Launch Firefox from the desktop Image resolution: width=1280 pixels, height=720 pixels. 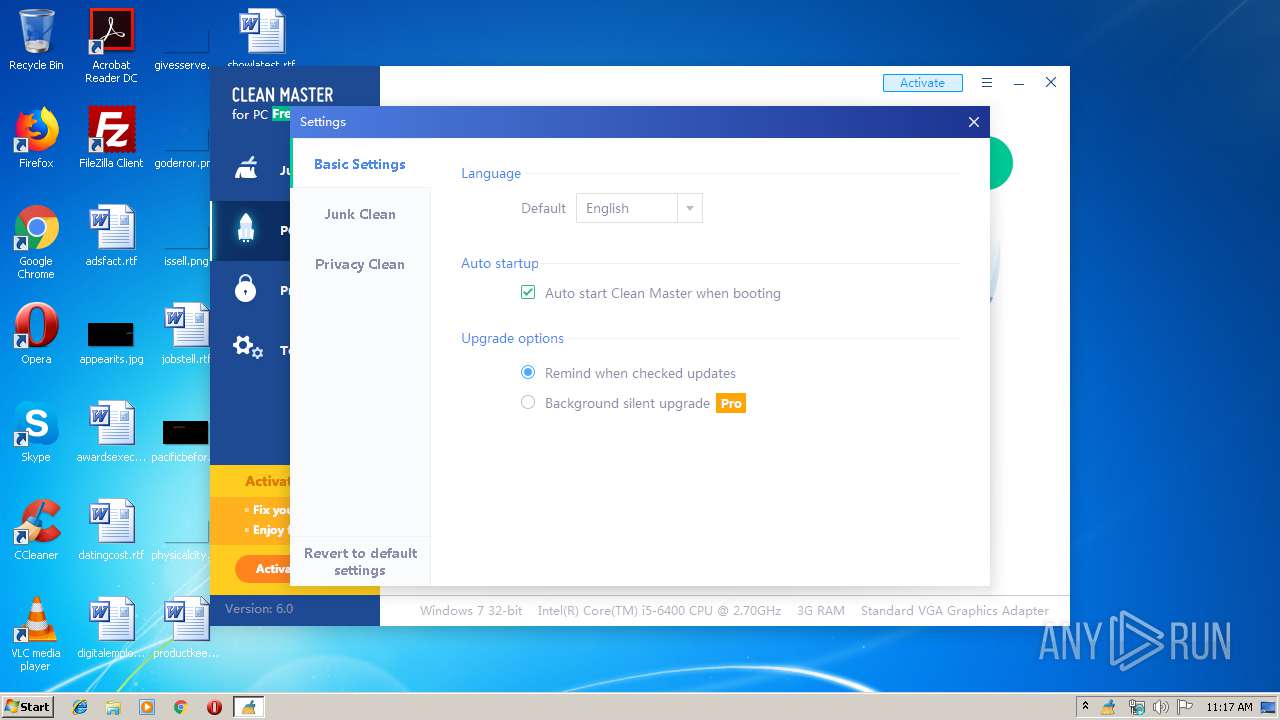click(x=36, y=138)
